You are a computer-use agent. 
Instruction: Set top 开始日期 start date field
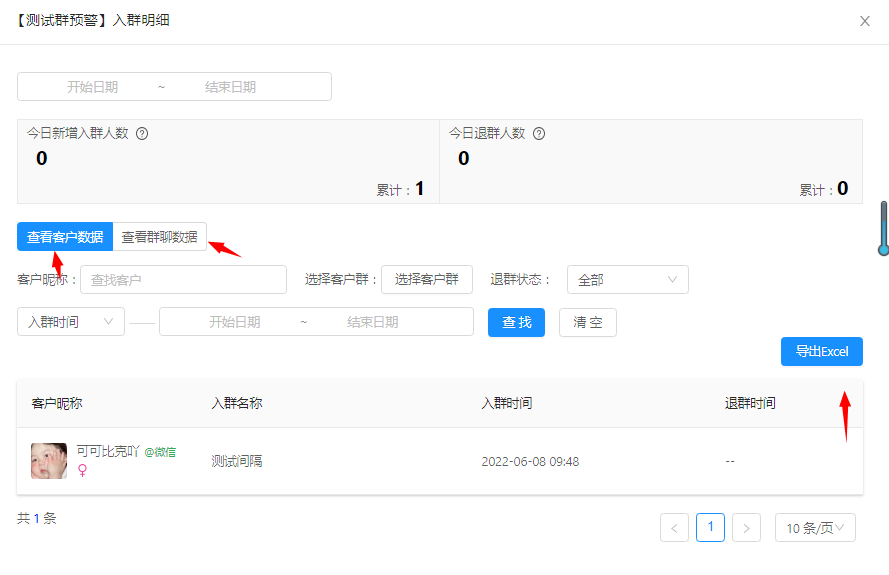(92, 87)
